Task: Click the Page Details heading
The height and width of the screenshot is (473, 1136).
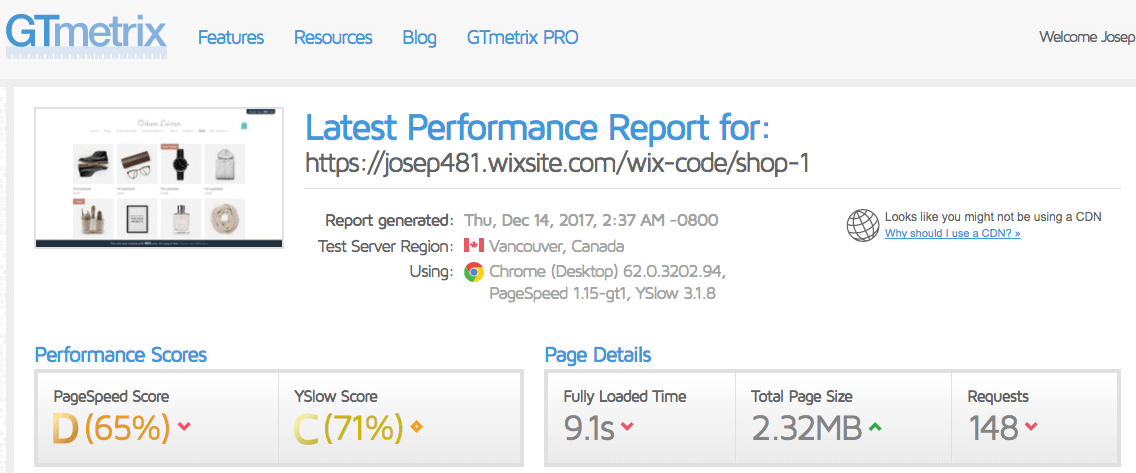Action: [x=598, y=356]
